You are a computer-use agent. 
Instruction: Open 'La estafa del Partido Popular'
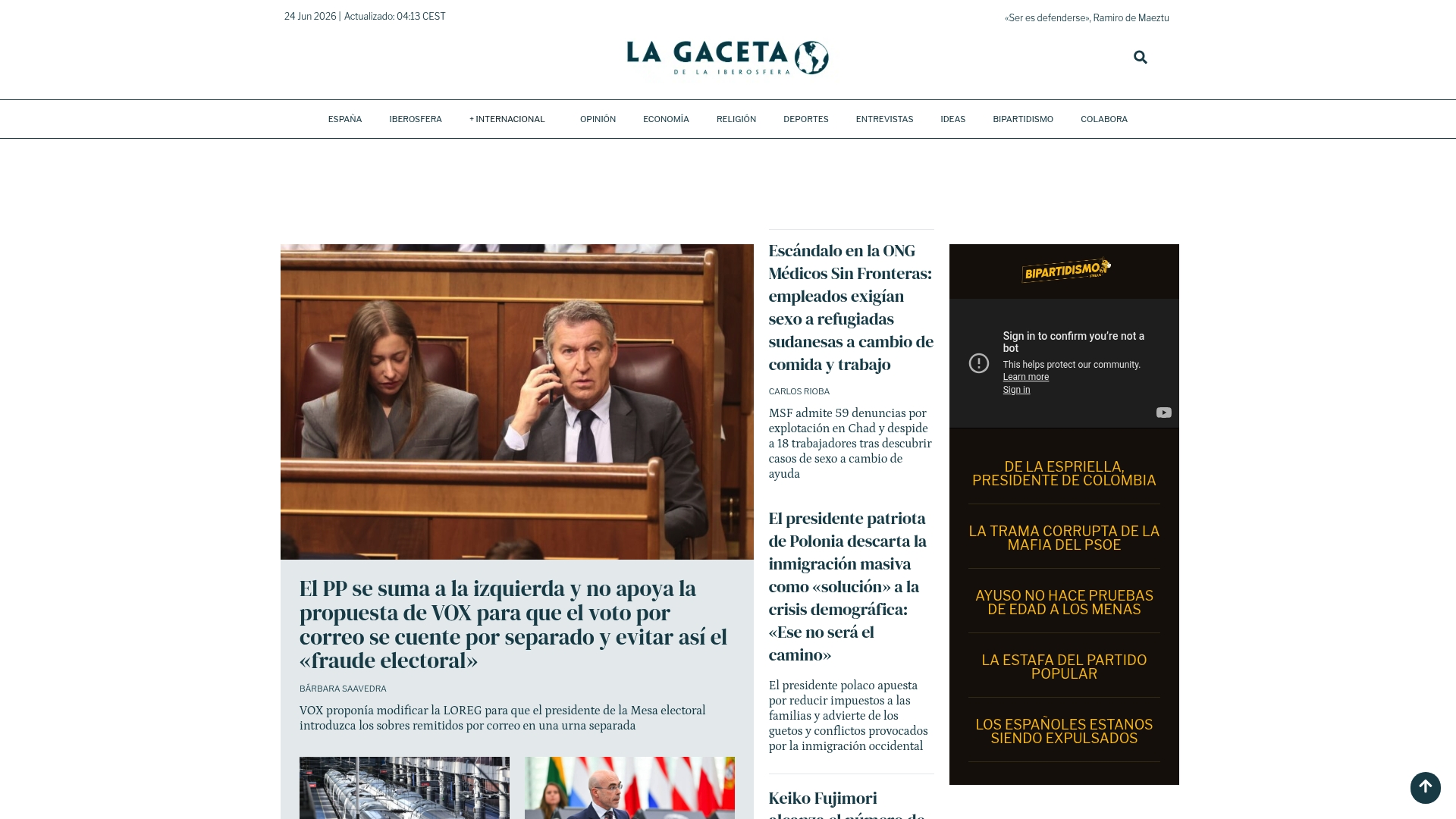(1064, 667)
